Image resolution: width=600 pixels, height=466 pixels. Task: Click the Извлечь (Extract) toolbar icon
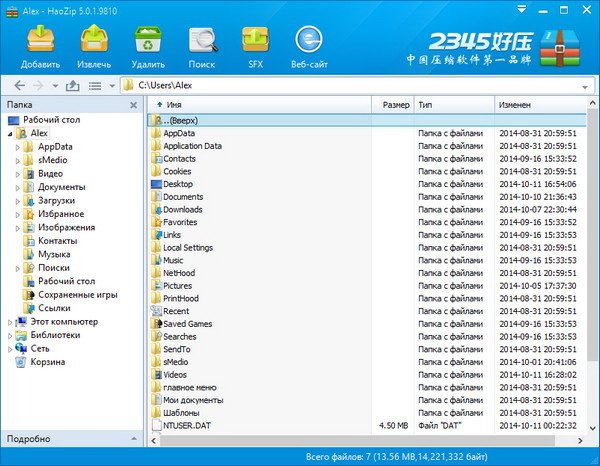pos(94,39)
